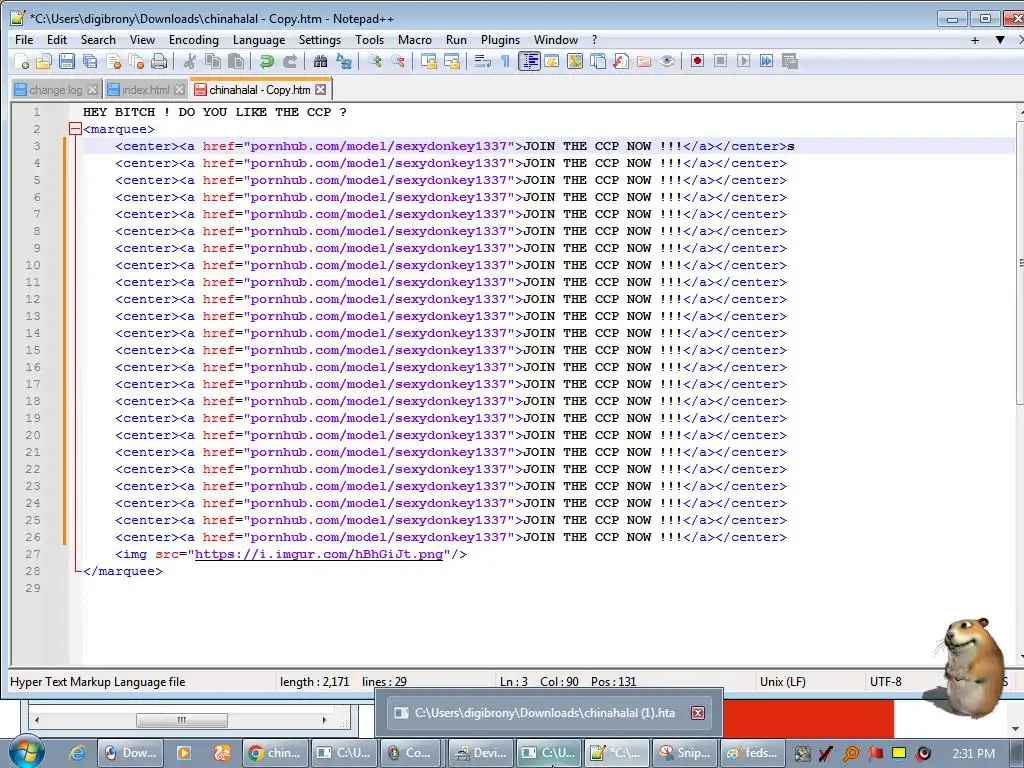Viewport: 1024px width, 768px height.
Task: Click the clock showing 2:31 PM
Action: [973, 753]
